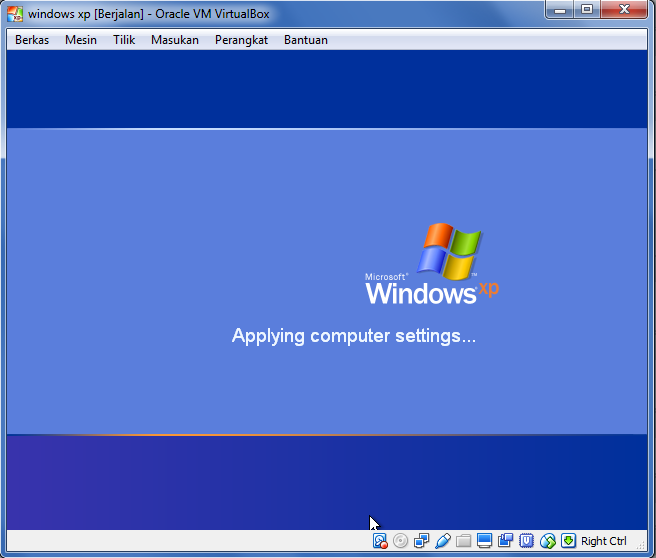Click the display monitor indicator icon
656x558 pixels.
(484, 541)
